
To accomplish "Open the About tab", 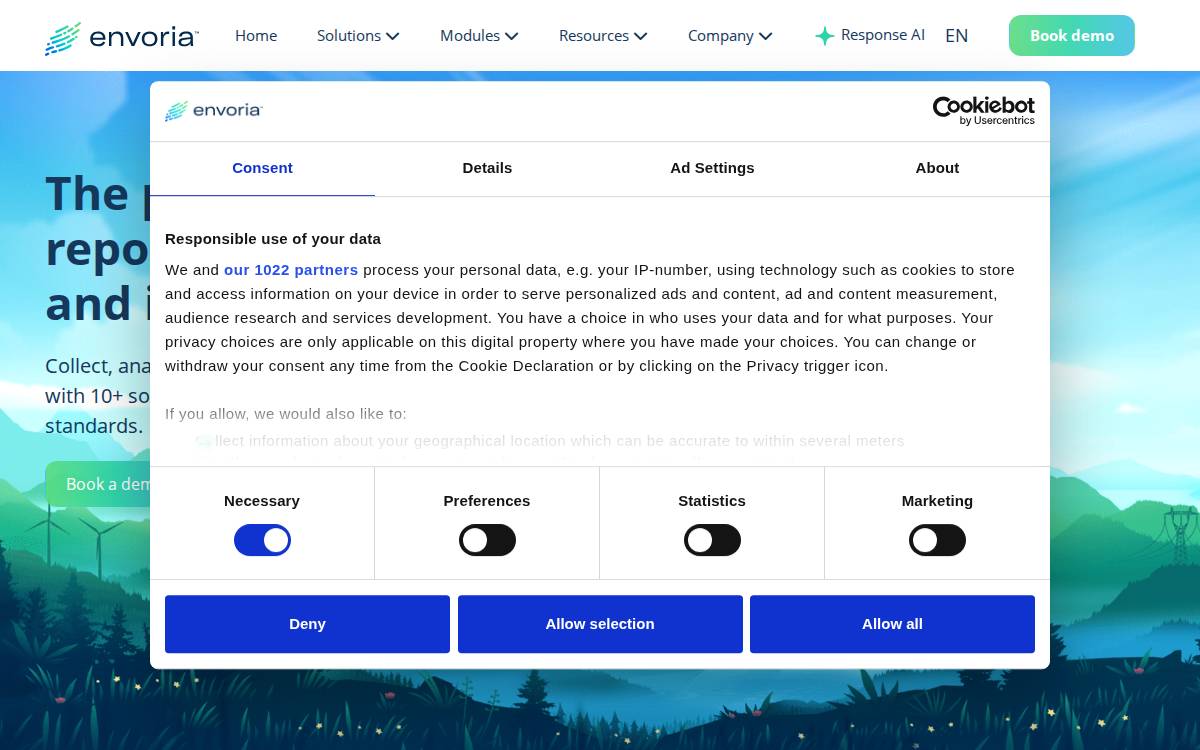I will 937,168.
